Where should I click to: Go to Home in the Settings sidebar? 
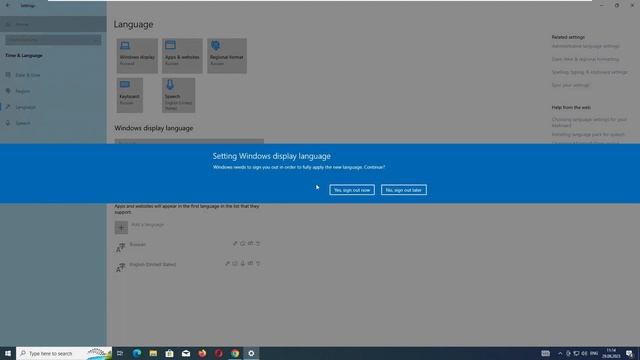click(53, 24)
